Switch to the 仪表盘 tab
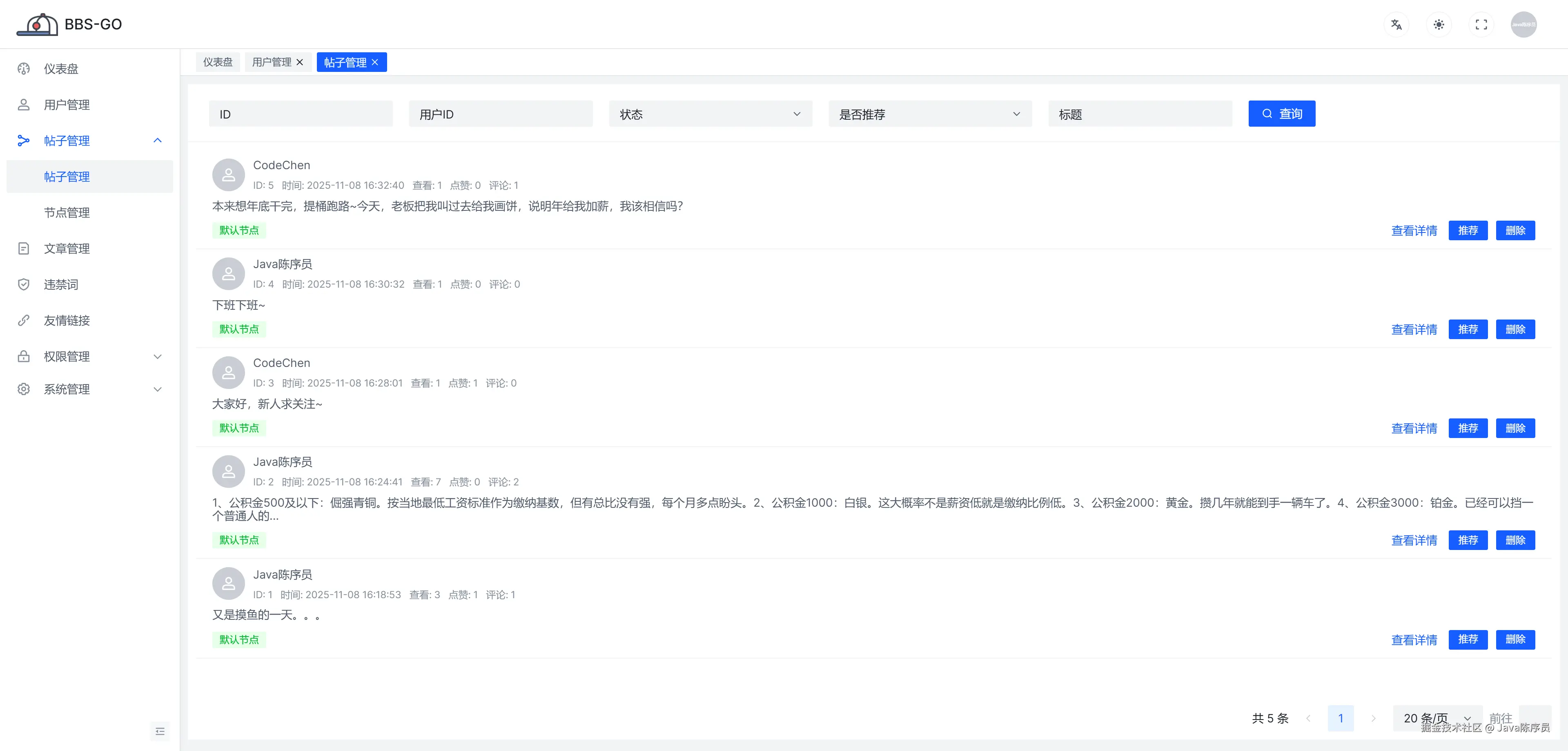This screenshot has height=751, width=1568. click(x=218, y=62)
